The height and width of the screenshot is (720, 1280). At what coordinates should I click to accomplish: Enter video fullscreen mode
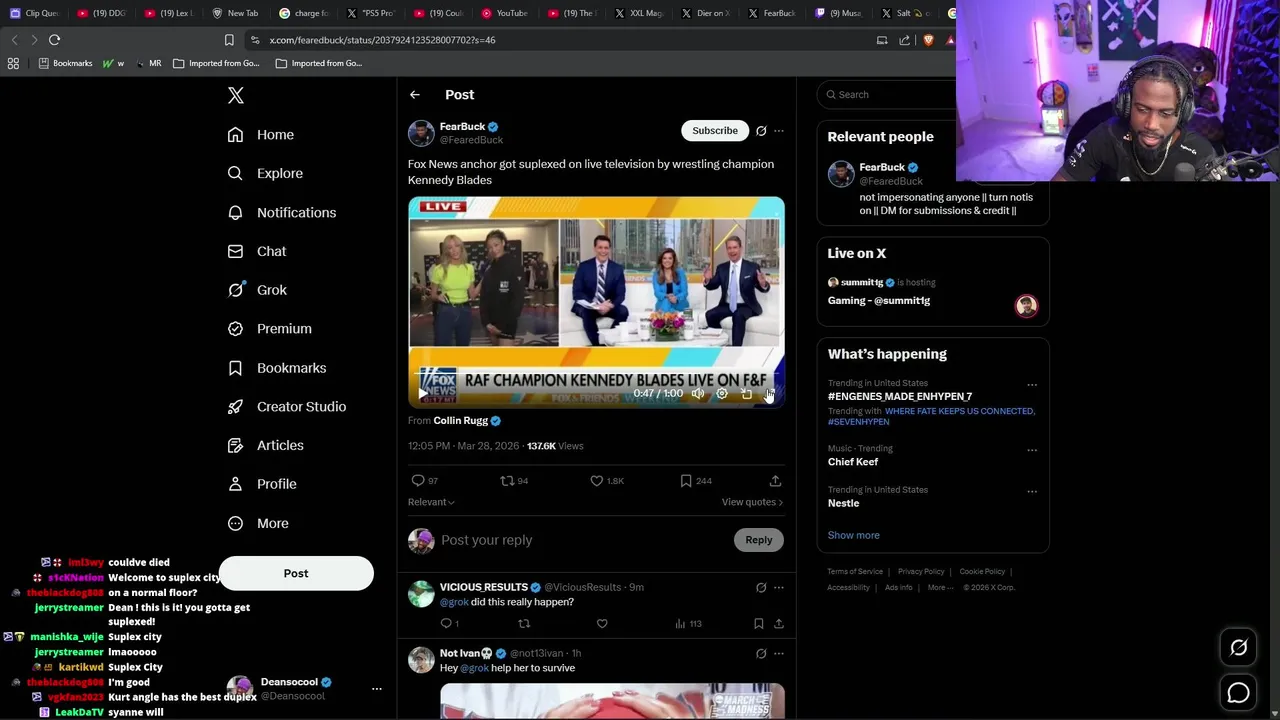[769, 394]
